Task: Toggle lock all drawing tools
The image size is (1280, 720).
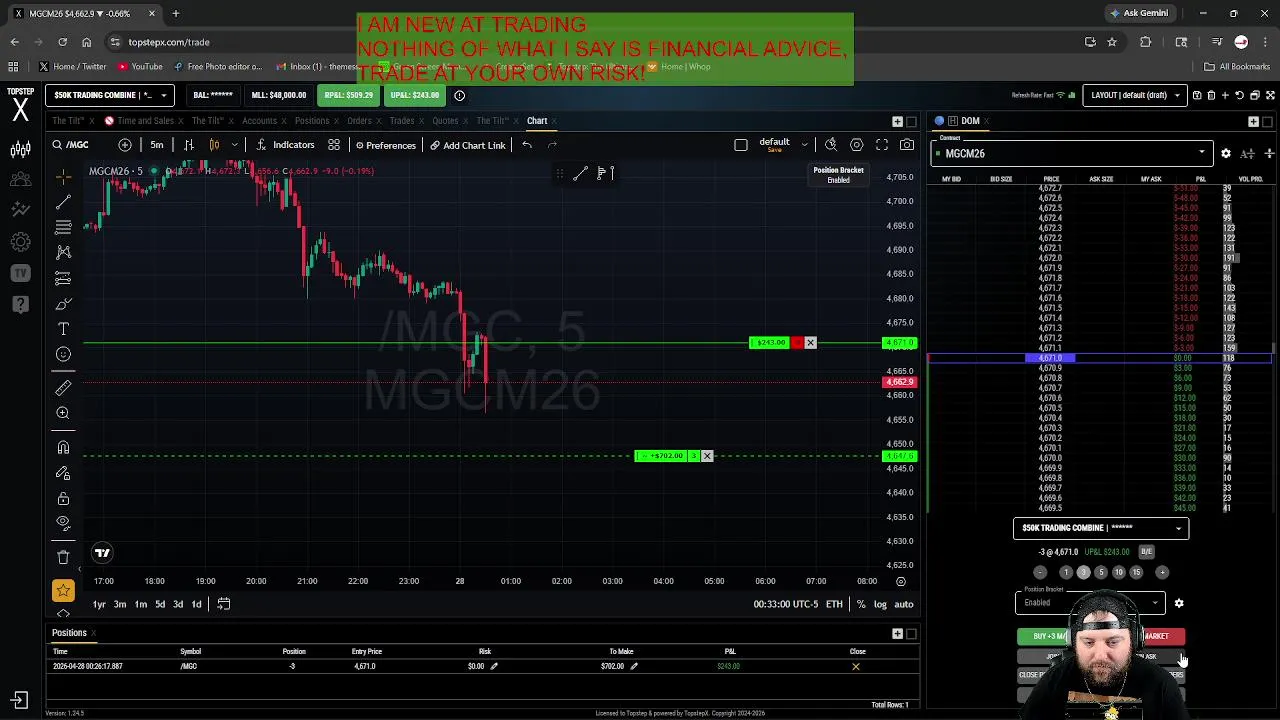Action: coord(63,498)
